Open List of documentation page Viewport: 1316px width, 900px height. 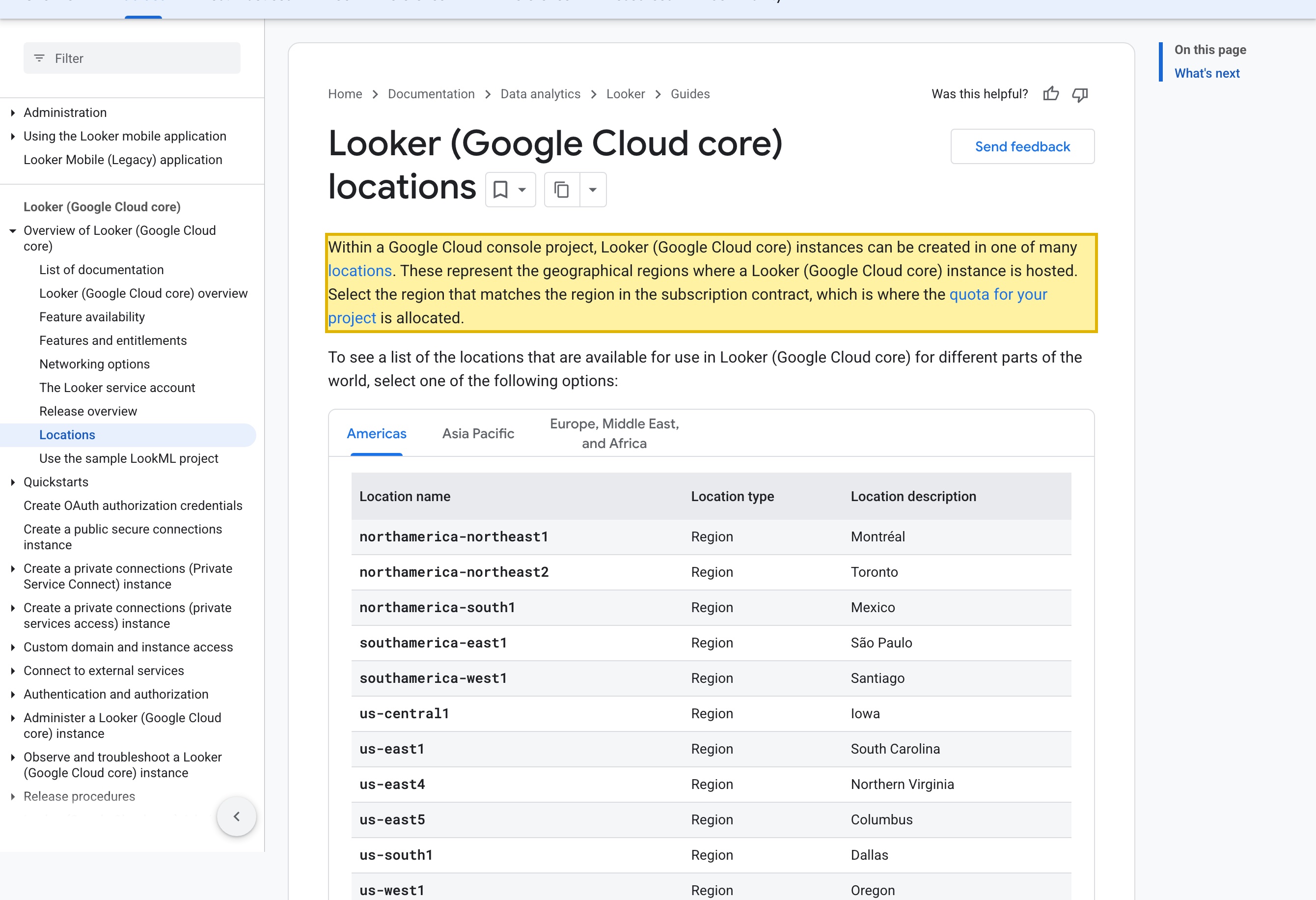click(101, 270)
